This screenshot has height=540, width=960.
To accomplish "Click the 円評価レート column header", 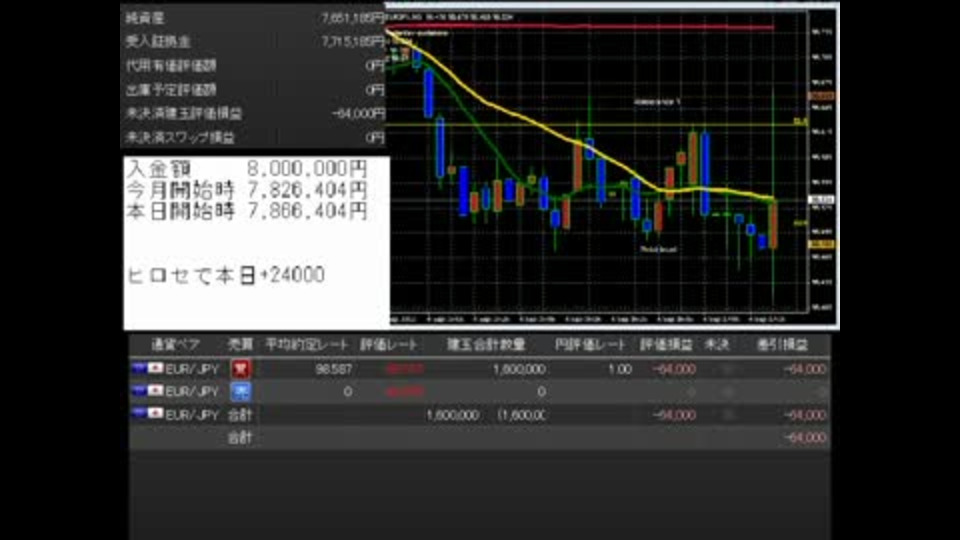I will (590, 345).
